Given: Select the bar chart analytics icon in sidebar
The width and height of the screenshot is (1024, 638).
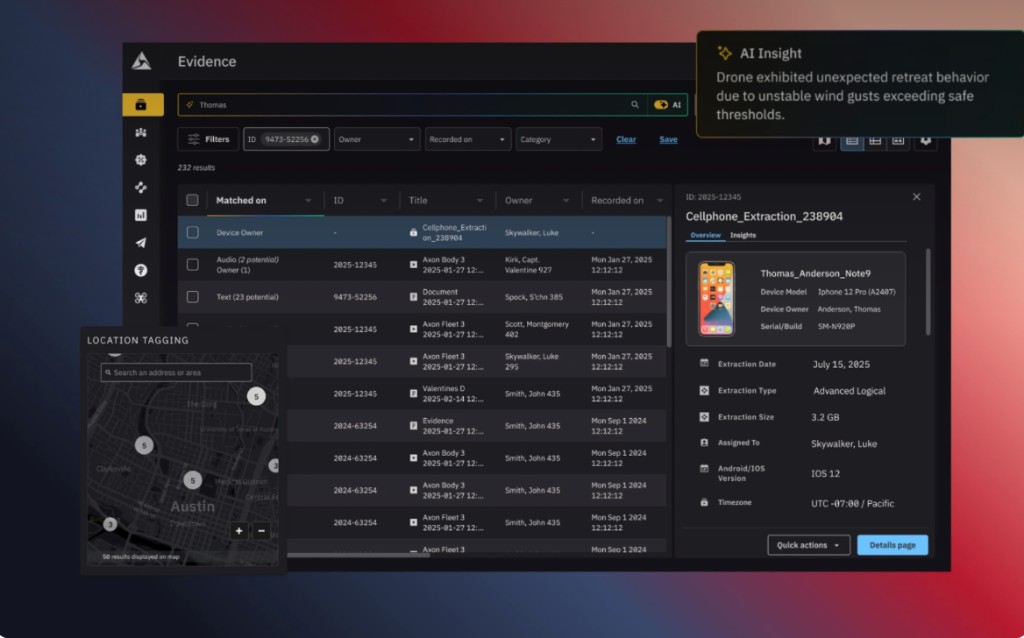Looking at the screenshot, I should coord(141,214).
